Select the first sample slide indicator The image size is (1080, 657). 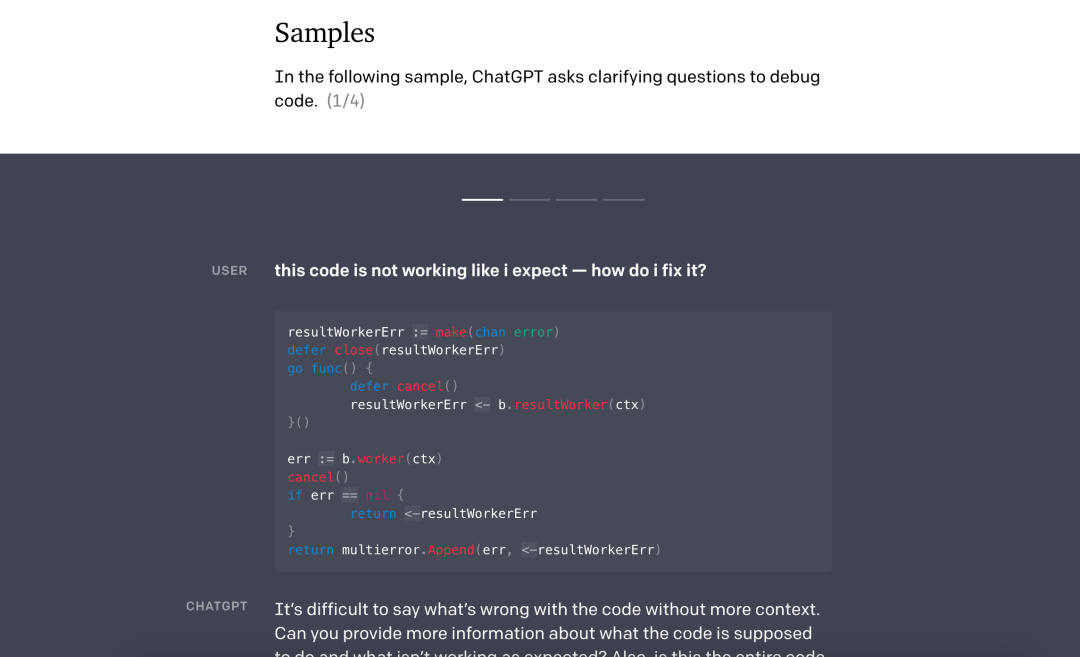coord(482,200)
